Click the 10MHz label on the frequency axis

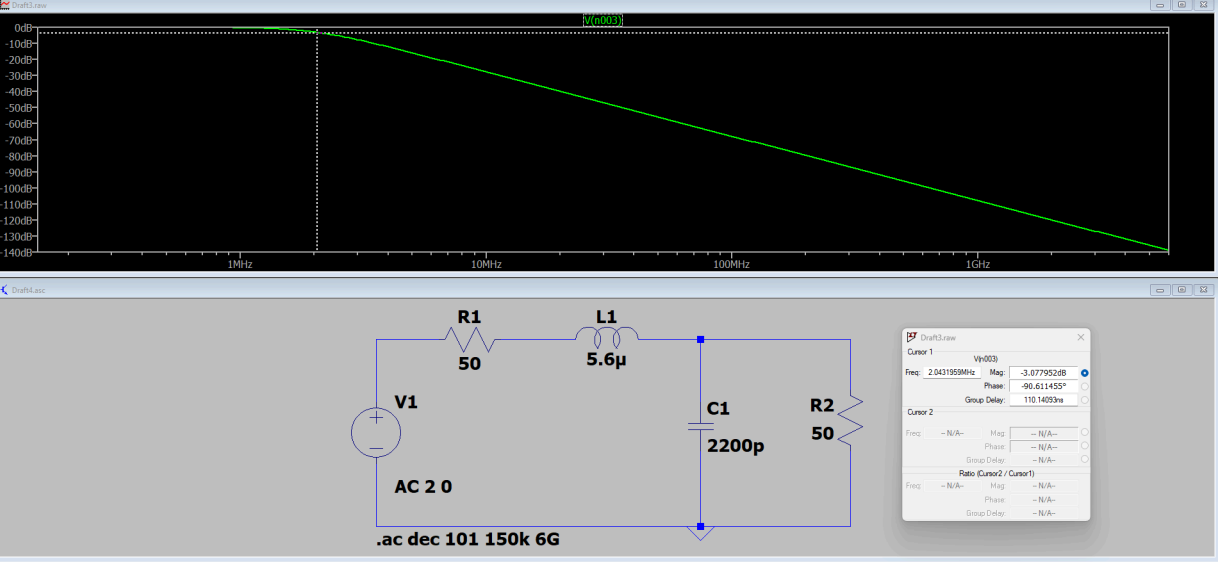pyautogui.click(x=485, y=264)
